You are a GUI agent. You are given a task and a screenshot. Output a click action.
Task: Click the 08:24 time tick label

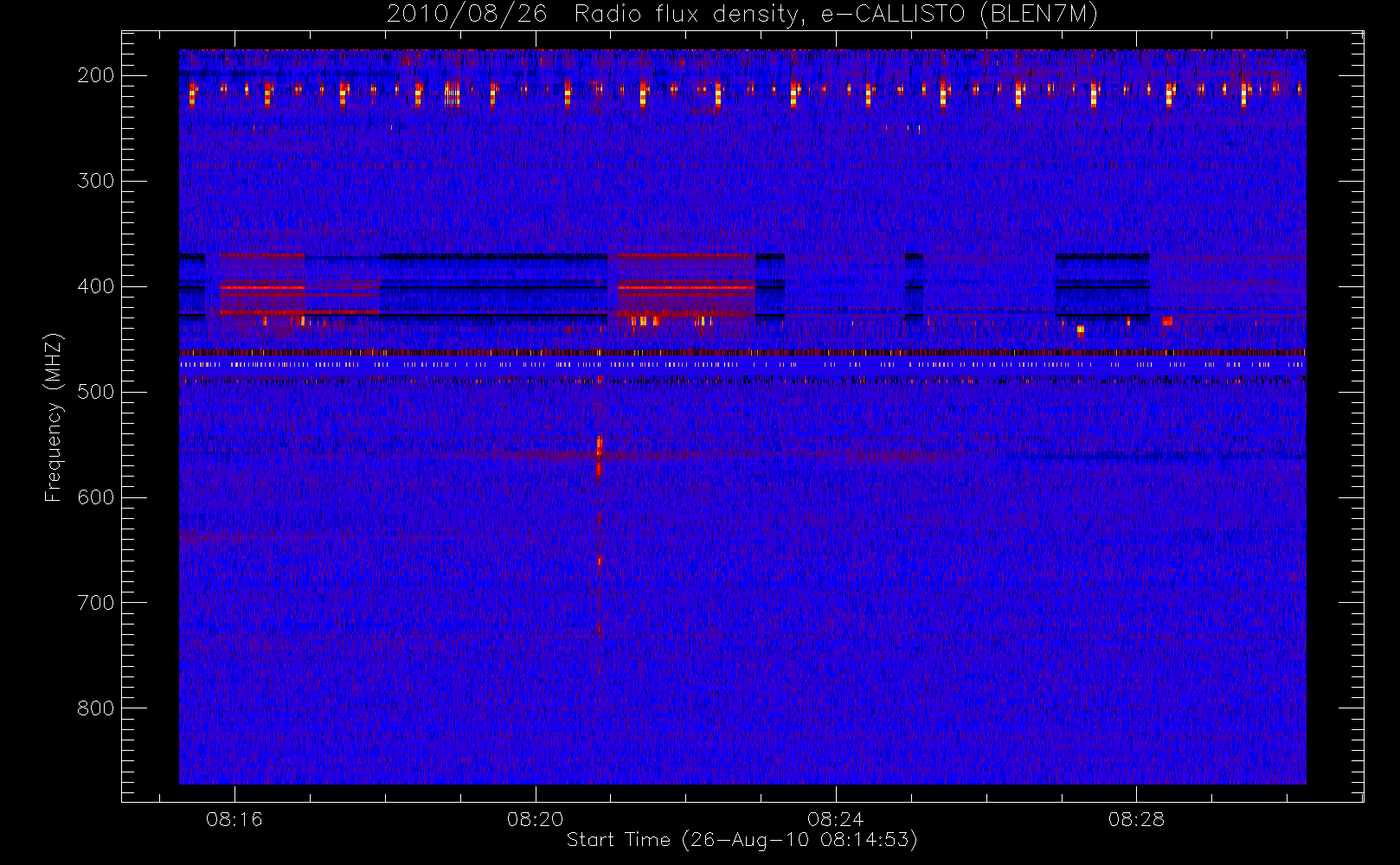(x=835, y=819)
